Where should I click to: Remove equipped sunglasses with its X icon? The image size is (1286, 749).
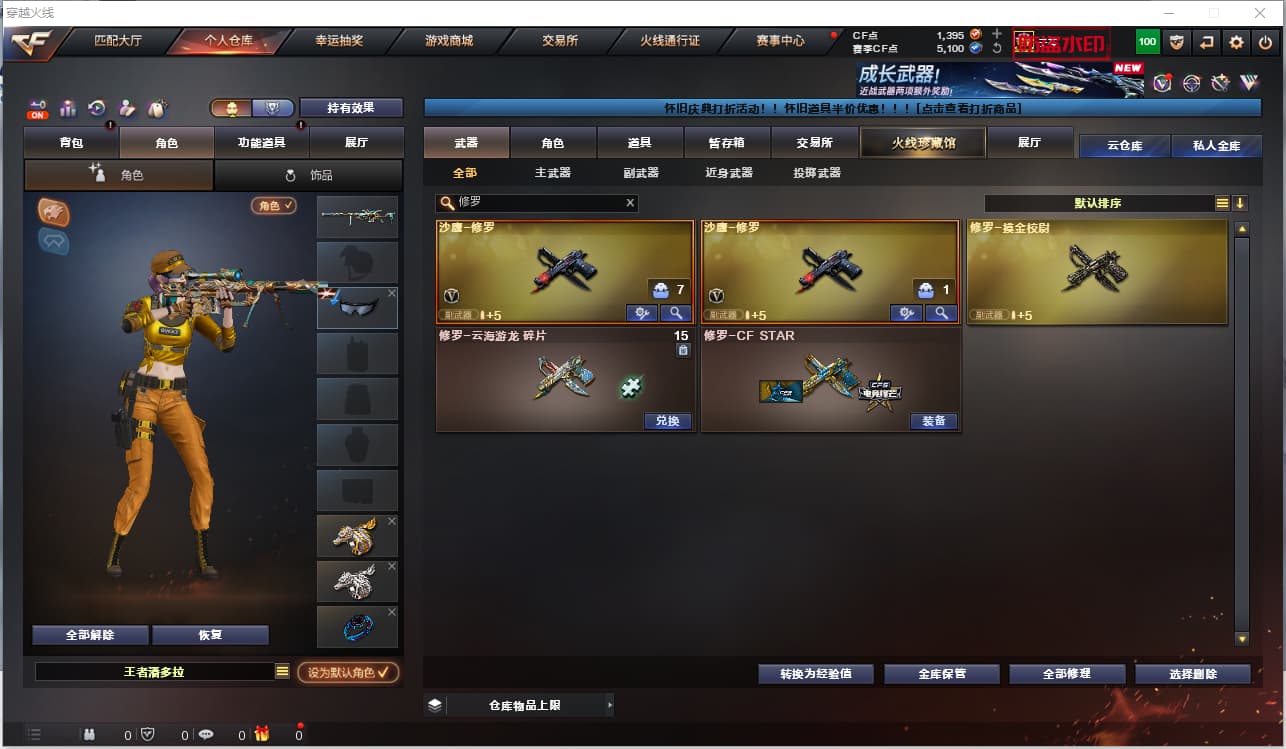pos(392,294)
